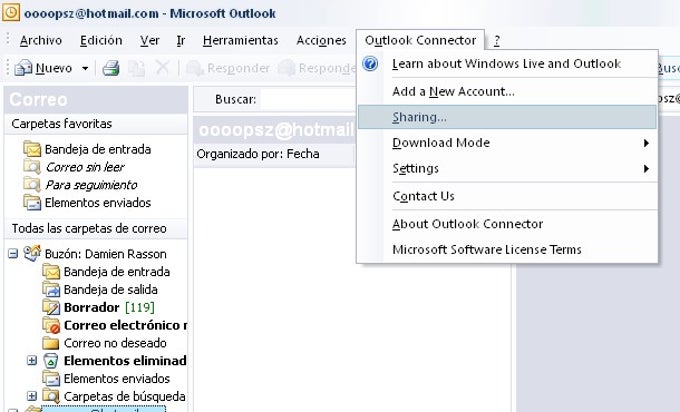The image size is (680, 412).
Task: Click the [119] draft count
Action: pyautogui.click(x=140, y=307)
